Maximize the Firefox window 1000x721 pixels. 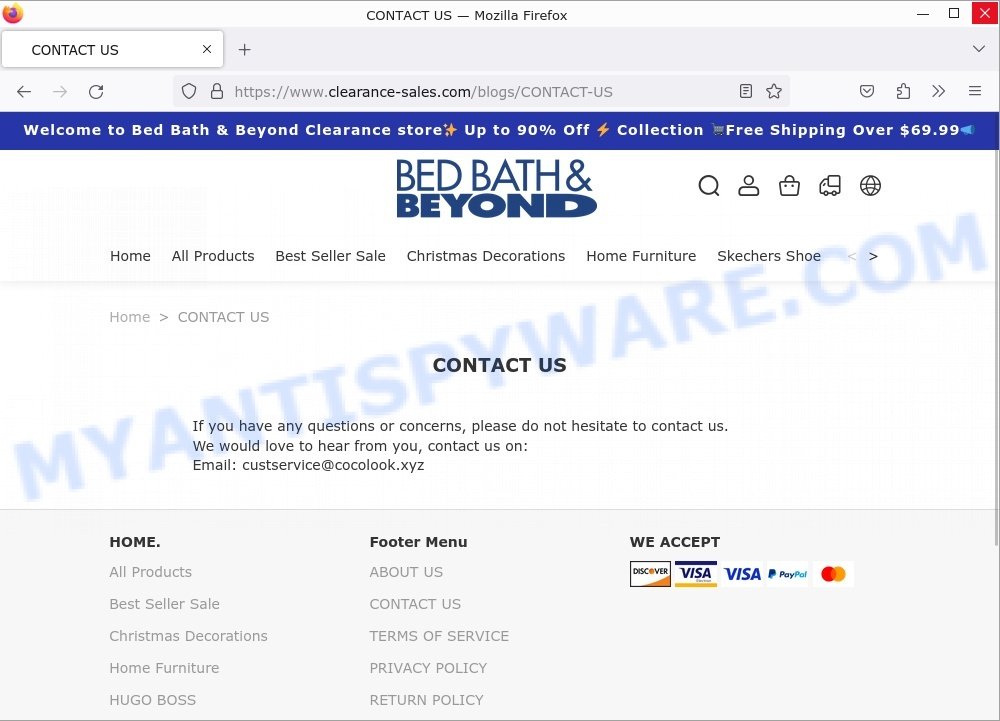click(953, 13)
